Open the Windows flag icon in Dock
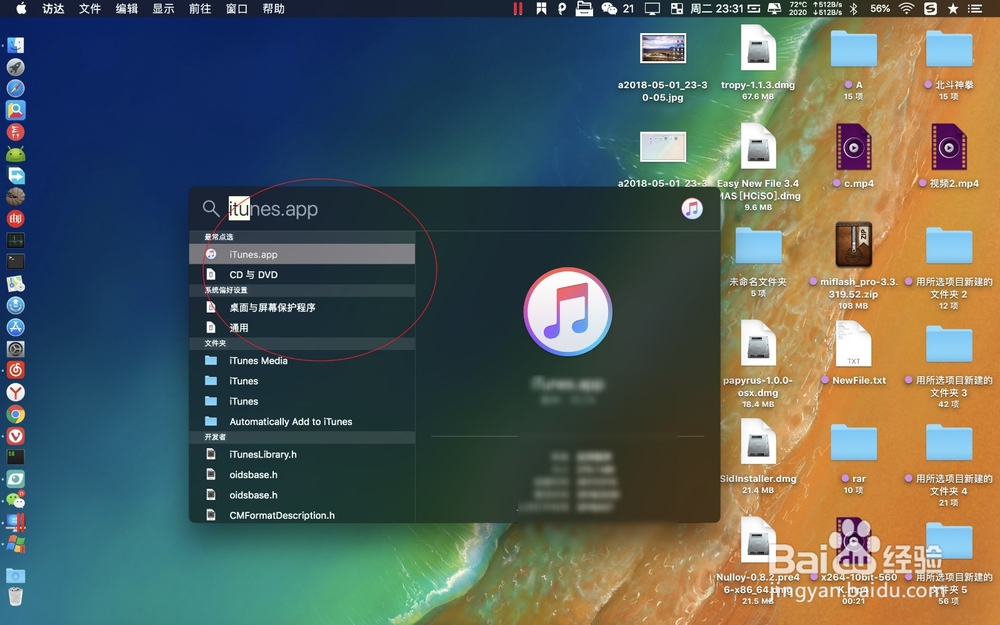Image resolution: width=1000 pixels, height=625 pixels. [x=16, y=545]
